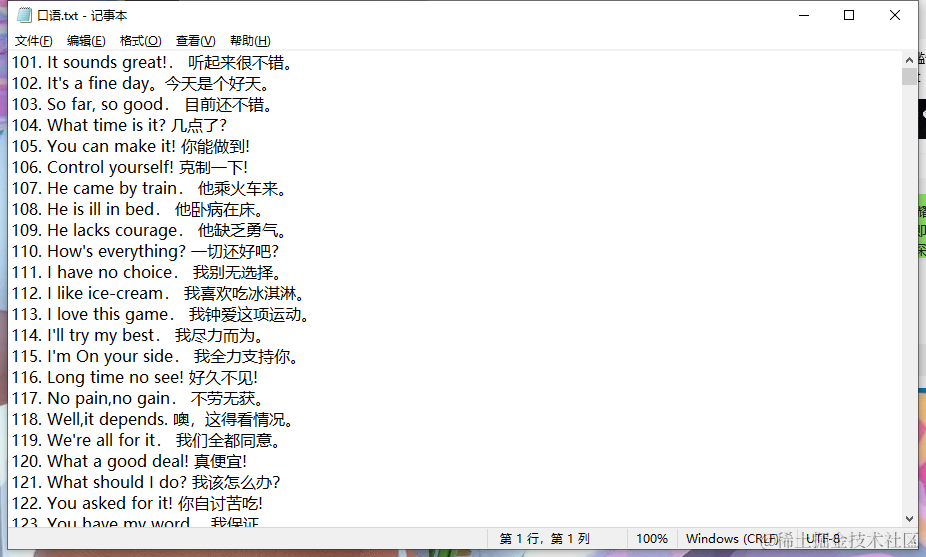This screenshot has height=557, width=926.
Task: Open the 帮助(H) menu
Action: pos(250,41)
